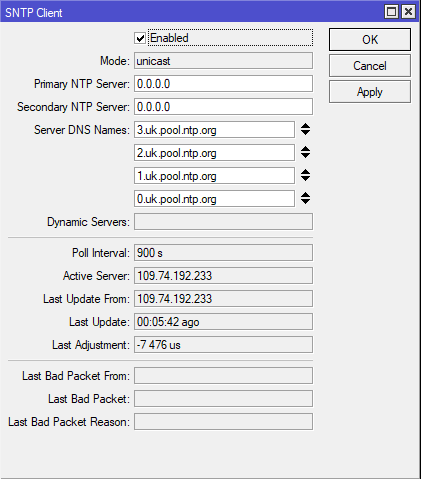Click up/down arrows beside 1.uk.pool.ntp.org

(305, 175)
